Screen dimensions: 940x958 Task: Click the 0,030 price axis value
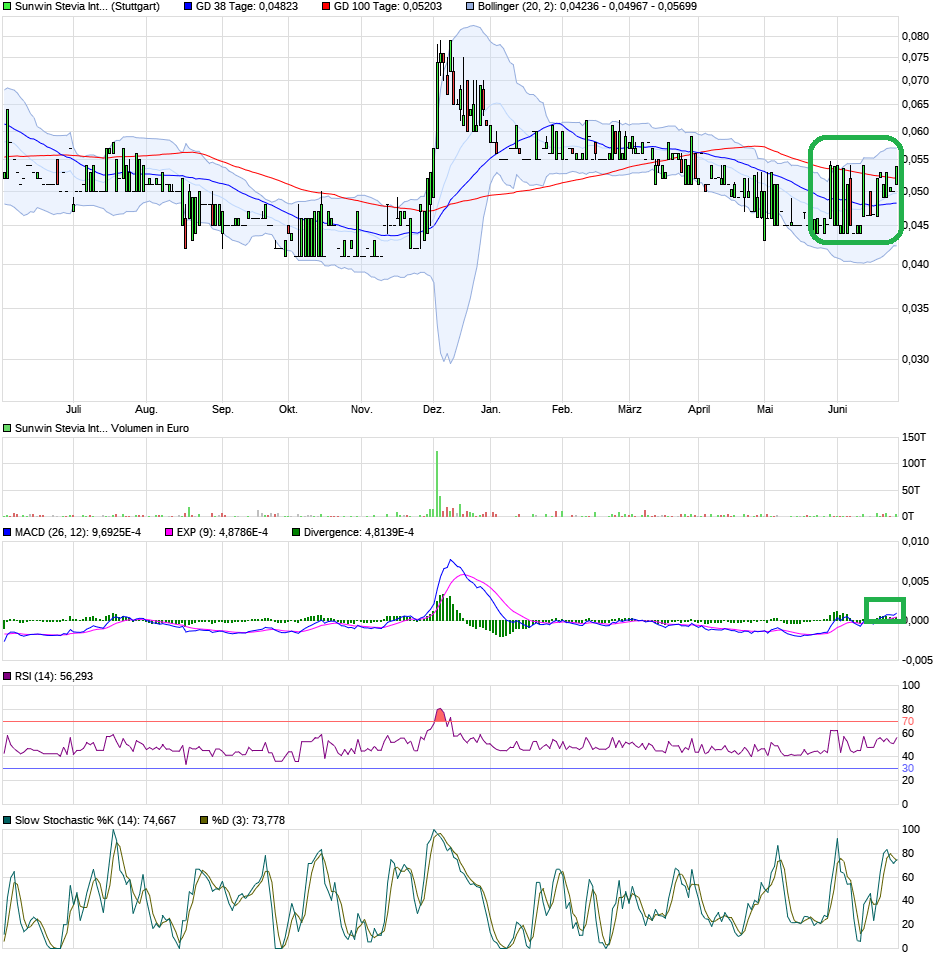tap(915, 359)
